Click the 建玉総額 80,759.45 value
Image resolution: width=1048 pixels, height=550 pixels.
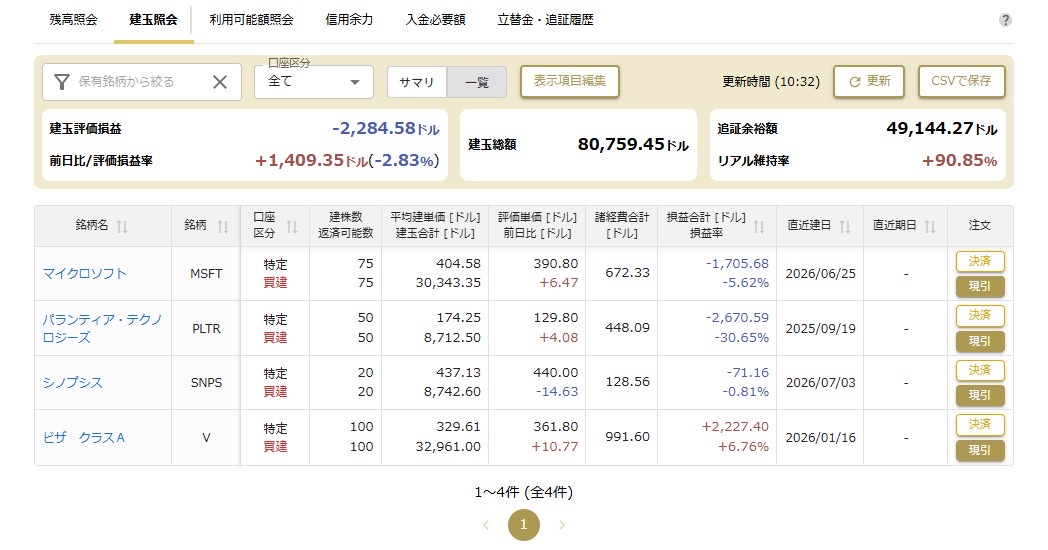(633, 144)
